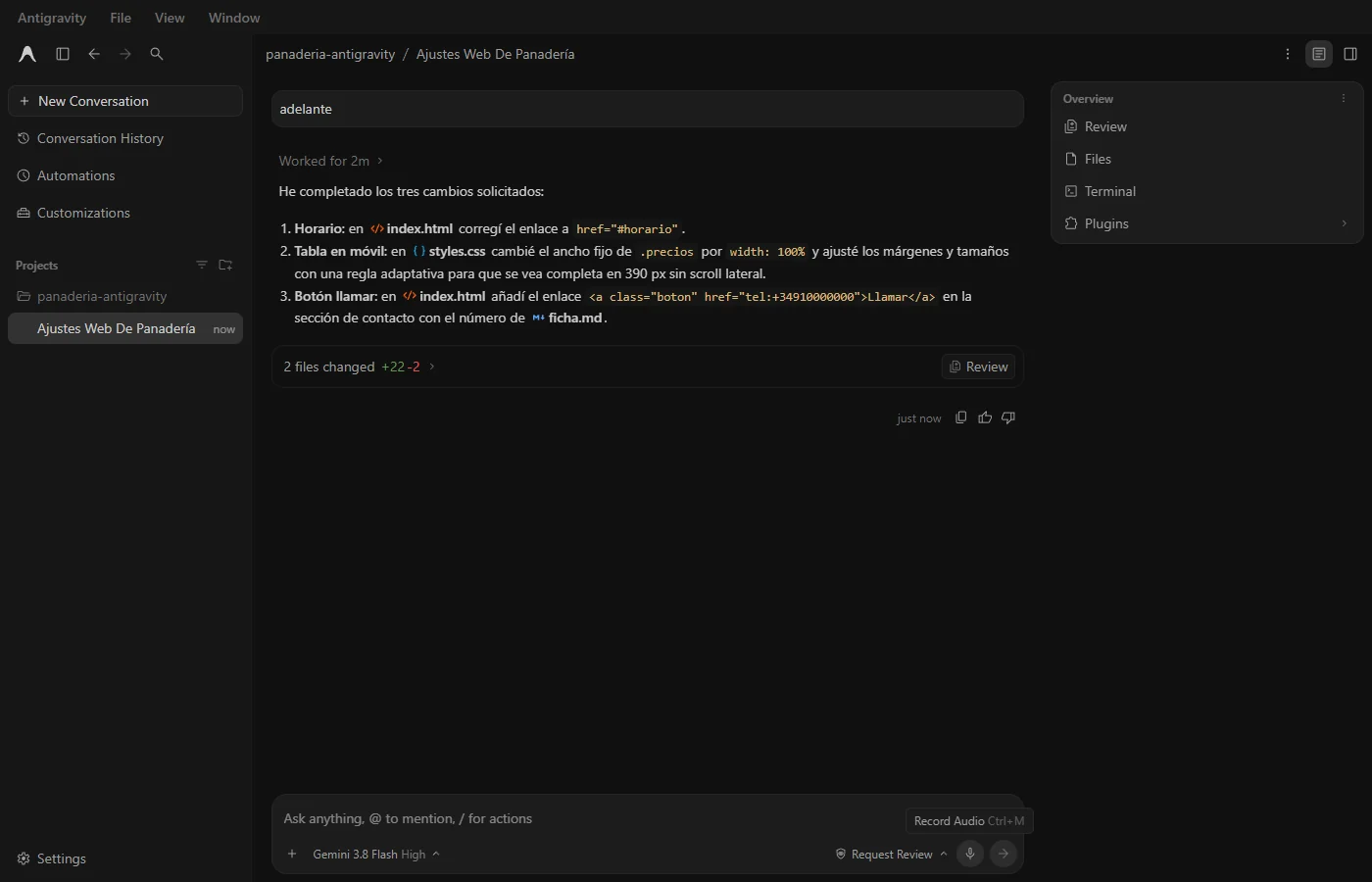Image resolution: width=1372 pixels, height=882 pixels.
Task: Open Files in the Overview panel
Action: [1206, 159]
